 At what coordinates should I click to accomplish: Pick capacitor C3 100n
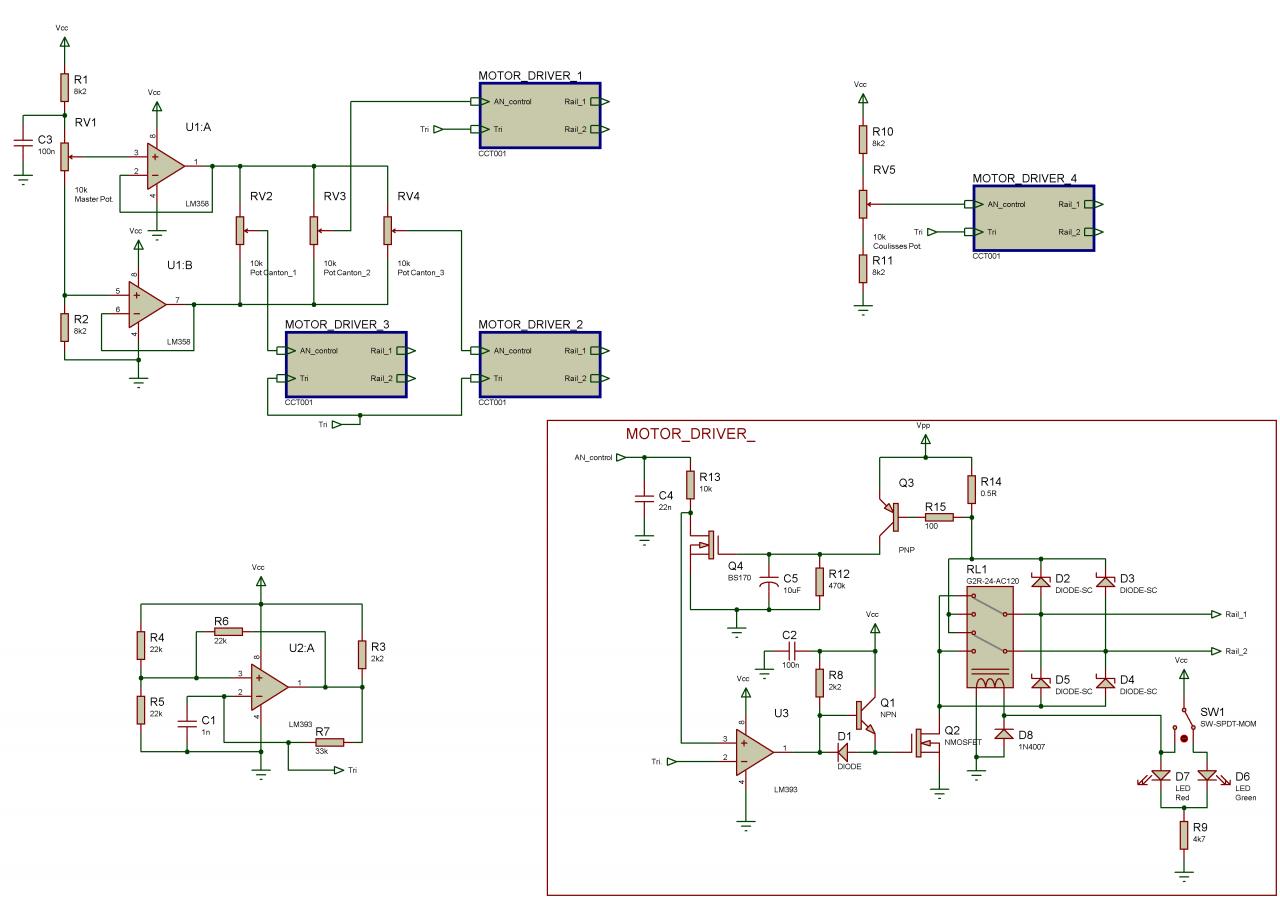coord(22,144)
